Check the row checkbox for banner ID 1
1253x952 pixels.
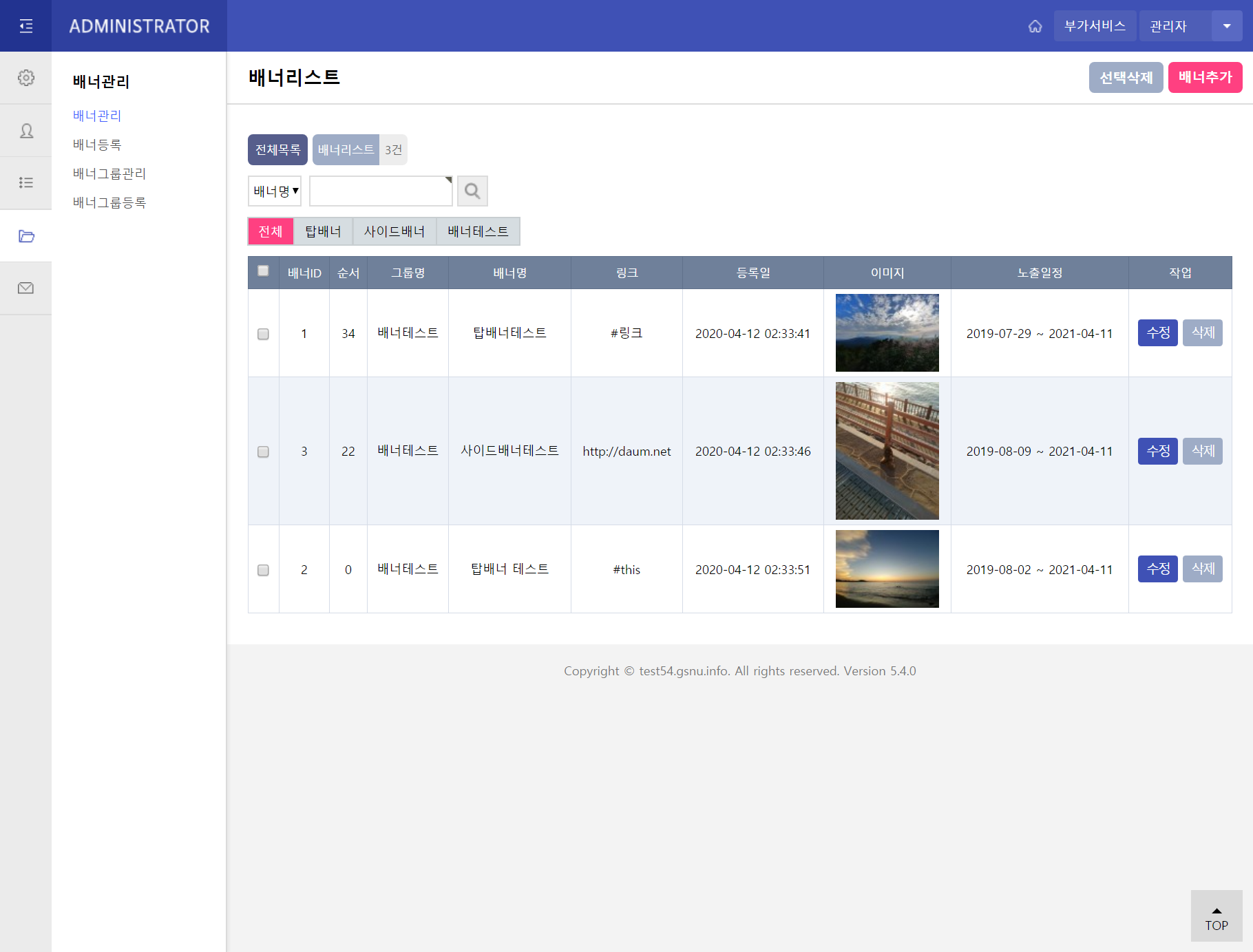[263, 334]
